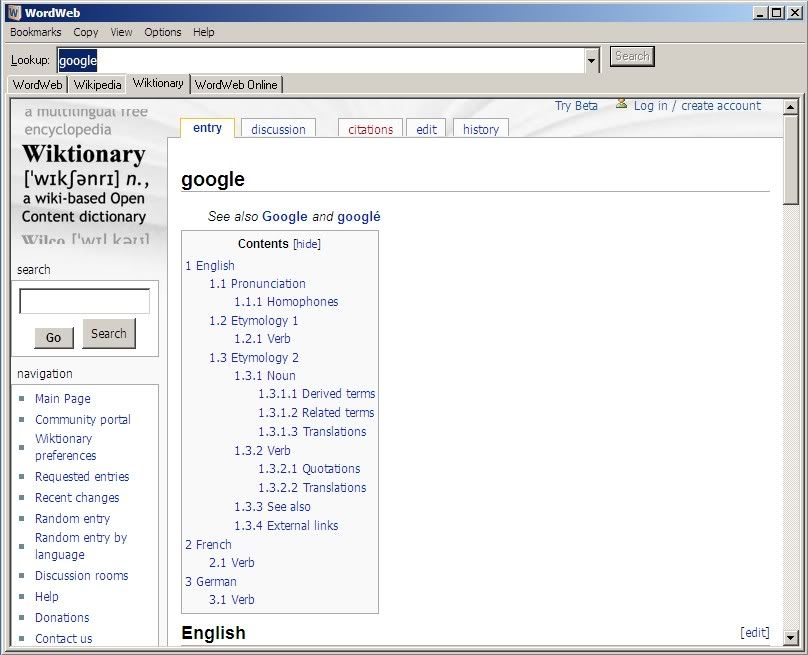This screenshot has height=655, width=808.
Task: Jump to 1.3.3 See also
Action: (x=272, y=507)
